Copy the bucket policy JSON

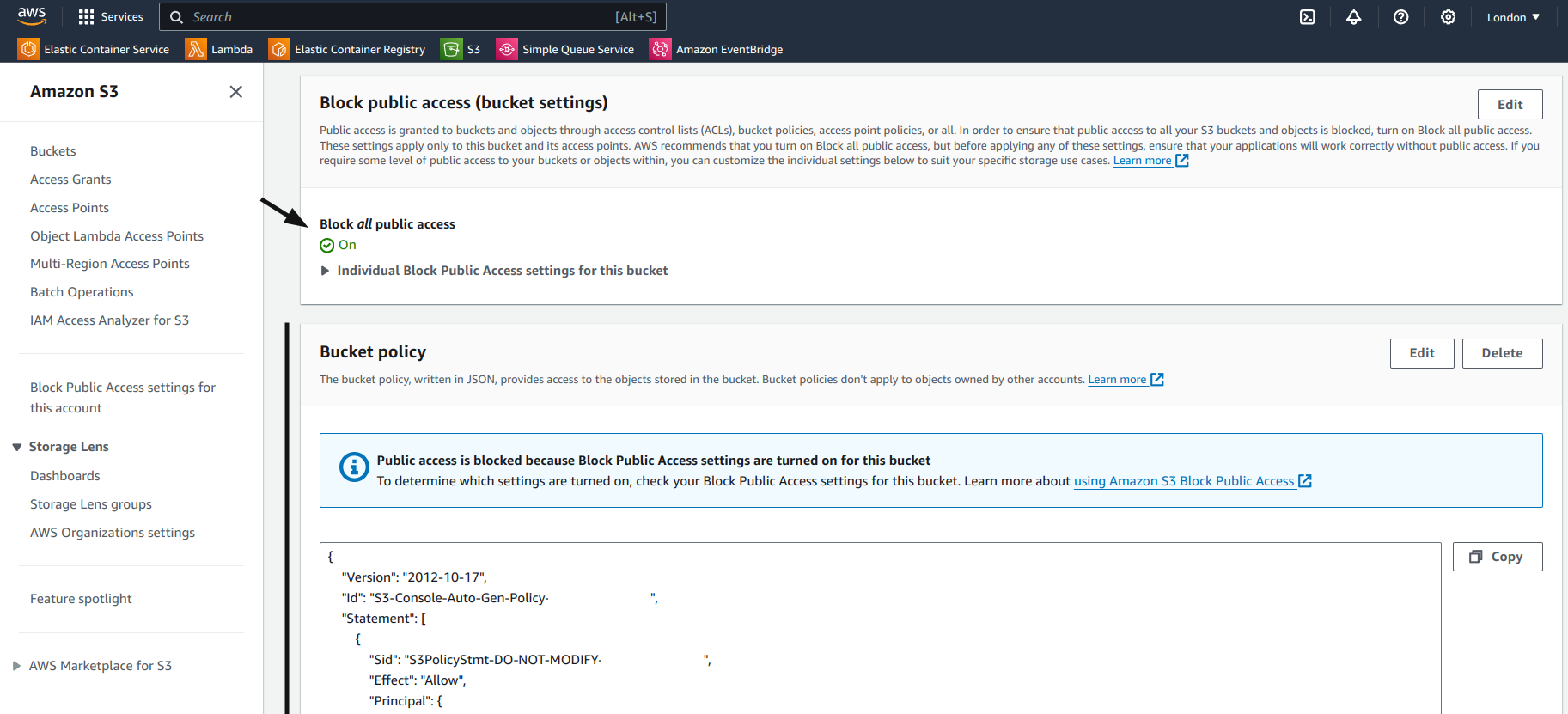[1498, 557]
